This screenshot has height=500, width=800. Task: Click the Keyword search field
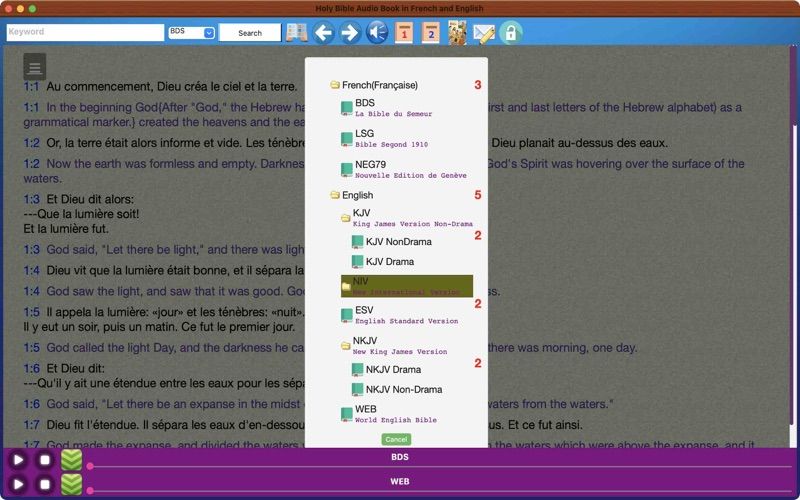pyautogui.click(x=85, y=32)
